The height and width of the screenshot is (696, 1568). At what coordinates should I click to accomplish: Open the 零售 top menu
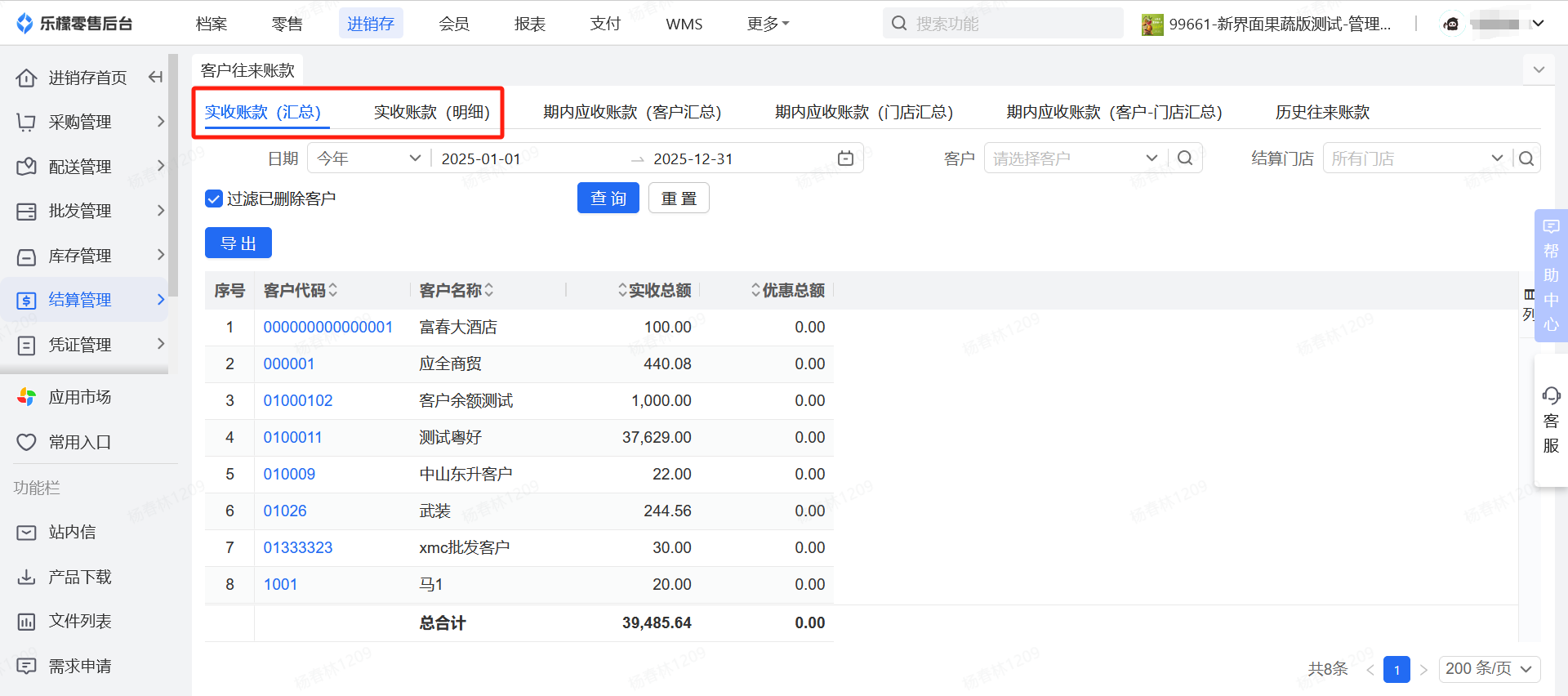click(x=287, y=24)
